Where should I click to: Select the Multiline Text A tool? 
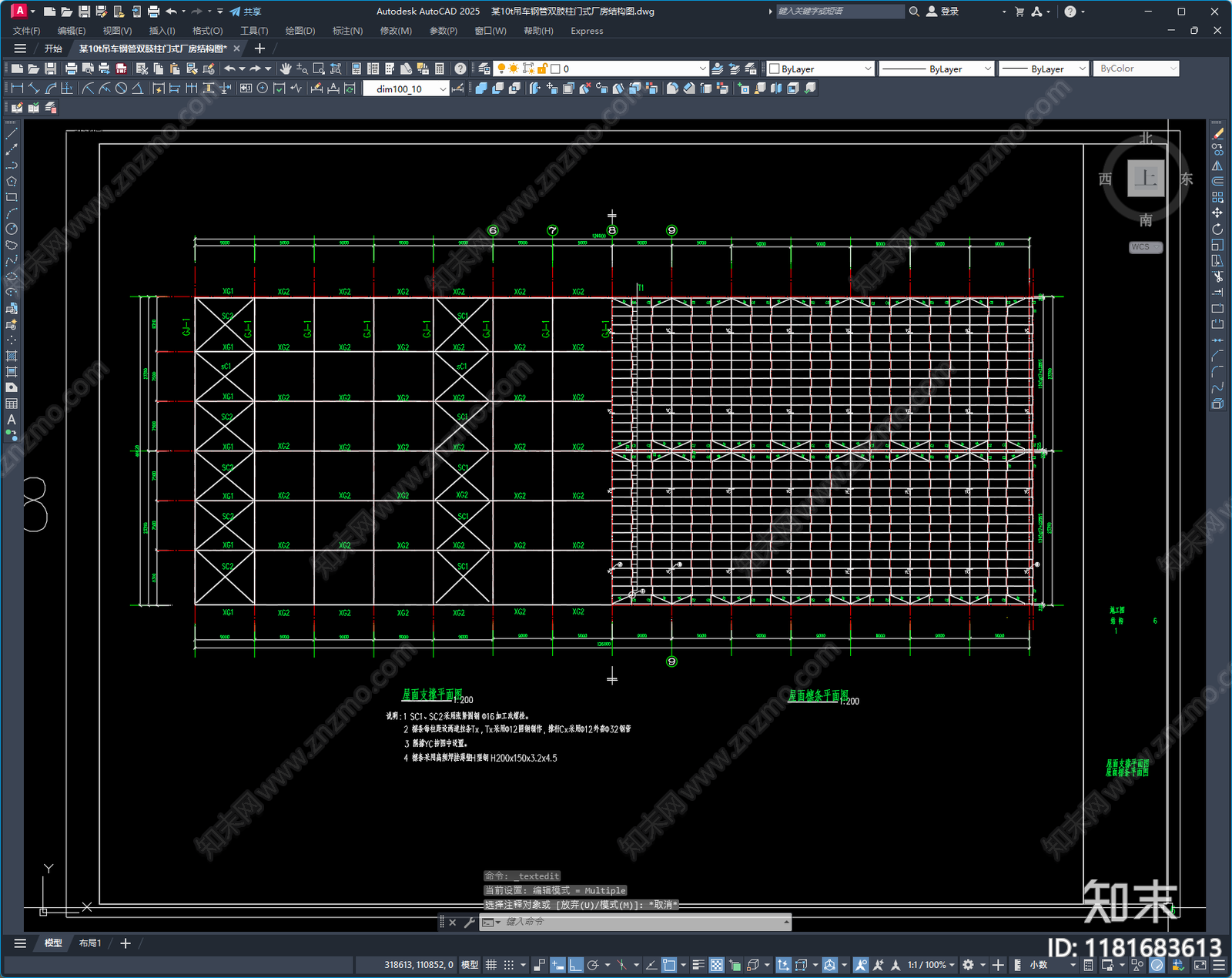point(12,420)
